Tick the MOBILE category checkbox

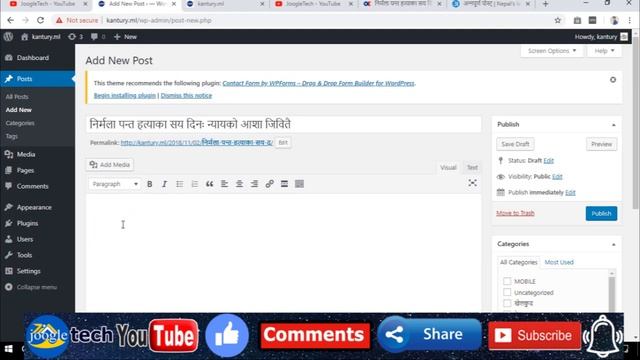pos(507,281)
